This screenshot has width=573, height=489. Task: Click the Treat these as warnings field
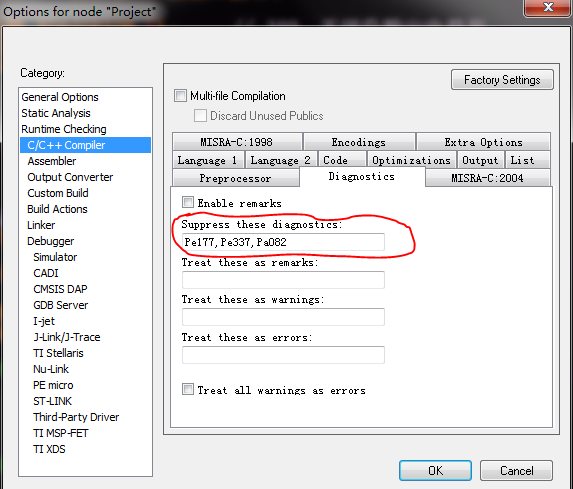pyautogui.click(x=283, y=317)
